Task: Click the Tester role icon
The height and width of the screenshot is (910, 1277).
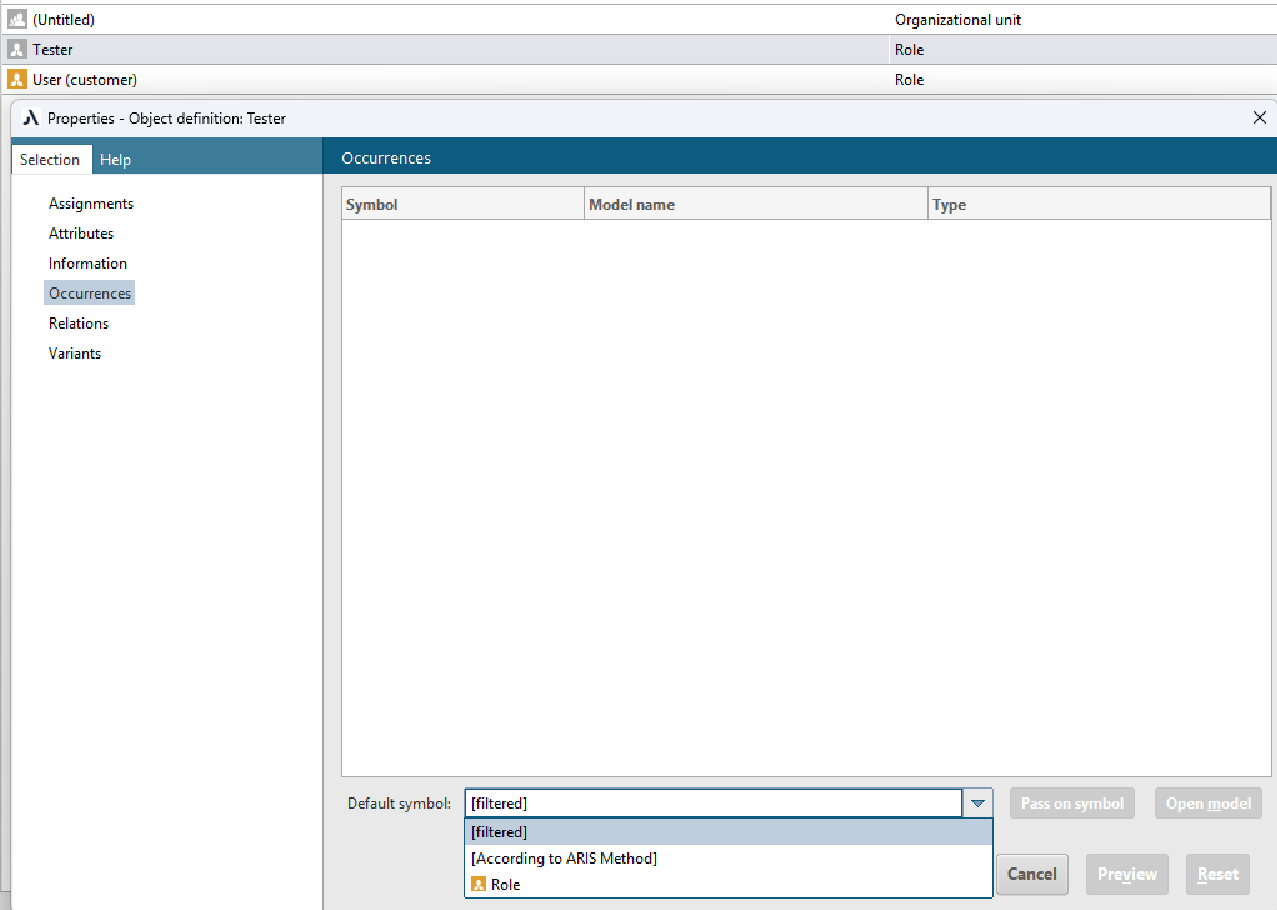Action: click(x=16, y=50)
